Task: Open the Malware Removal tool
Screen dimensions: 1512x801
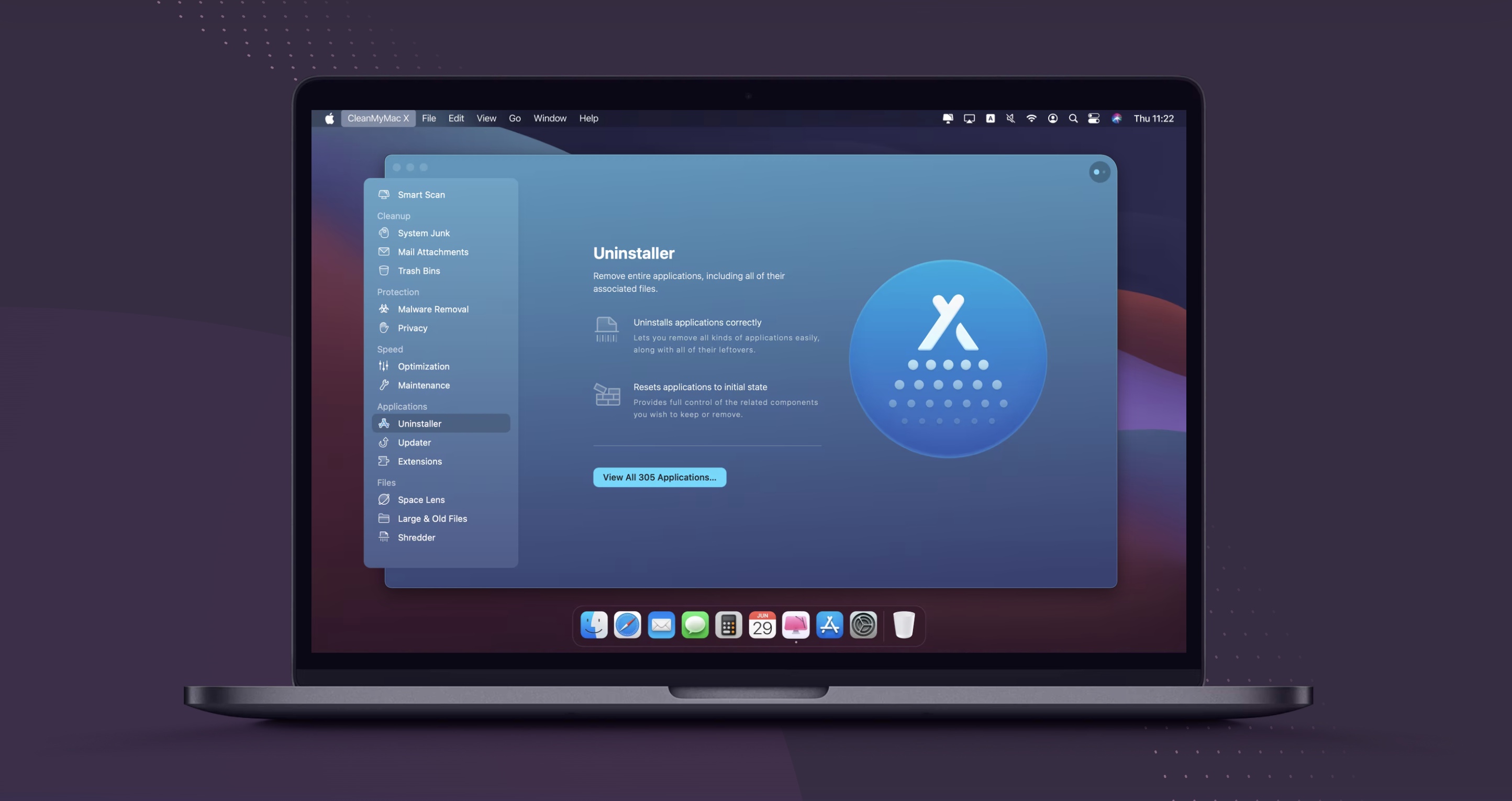Action: click(x=432, y=308)
